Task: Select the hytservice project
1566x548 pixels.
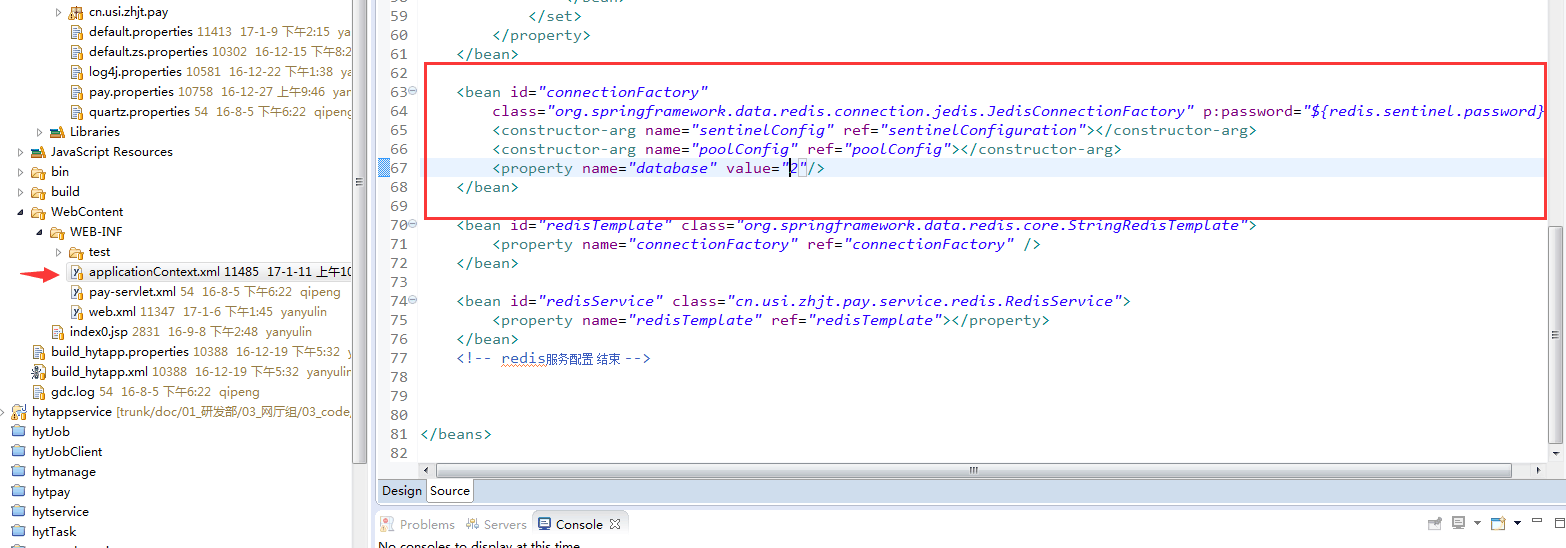Action: pos(60,512)
